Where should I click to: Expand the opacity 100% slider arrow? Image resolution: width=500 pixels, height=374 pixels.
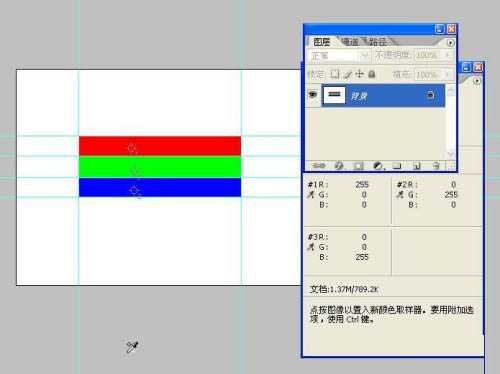point(447,55)
